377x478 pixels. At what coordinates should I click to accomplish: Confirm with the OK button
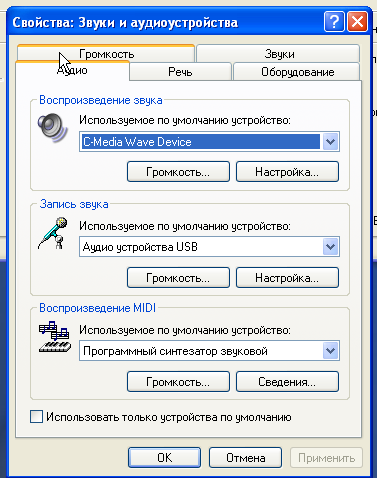click(x=165, y=458)
